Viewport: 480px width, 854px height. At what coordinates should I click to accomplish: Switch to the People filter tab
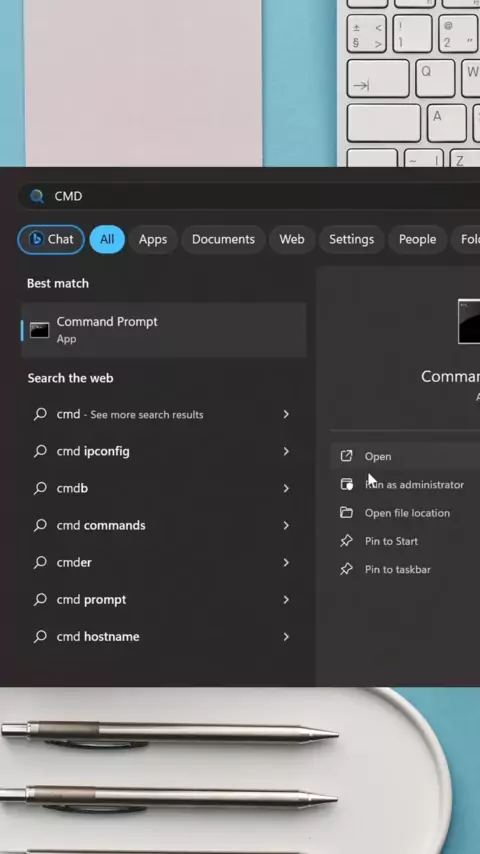tap(417, 239)
